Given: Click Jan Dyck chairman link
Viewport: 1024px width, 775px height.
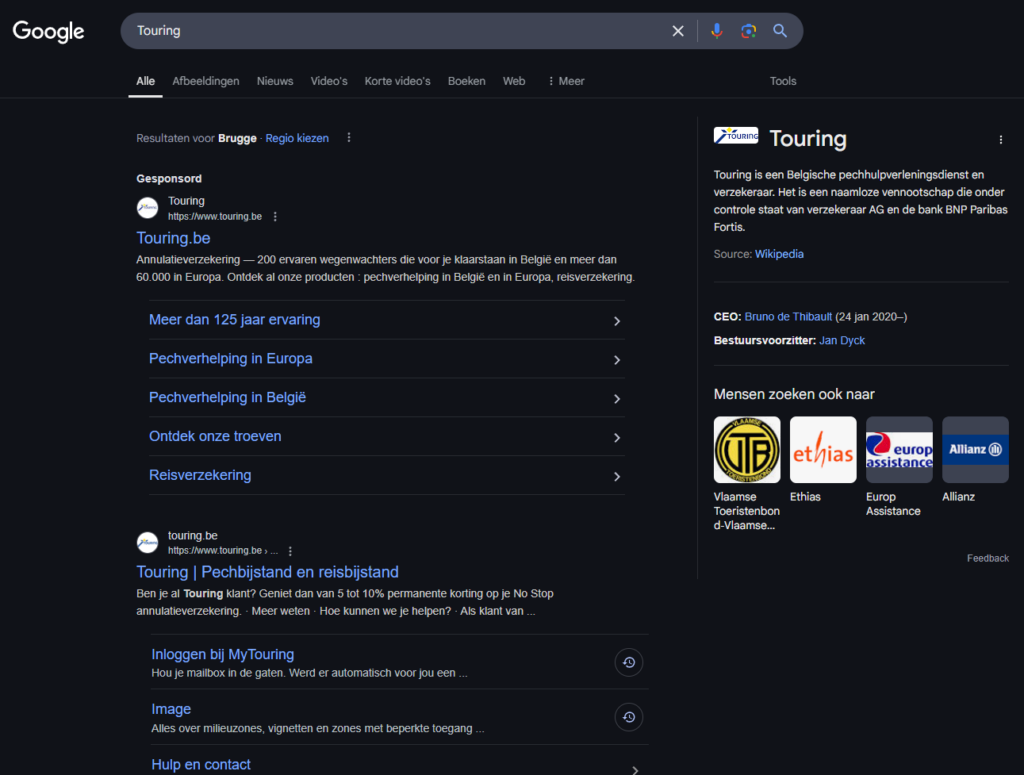Looking at the screenshot, I should 842,340.
